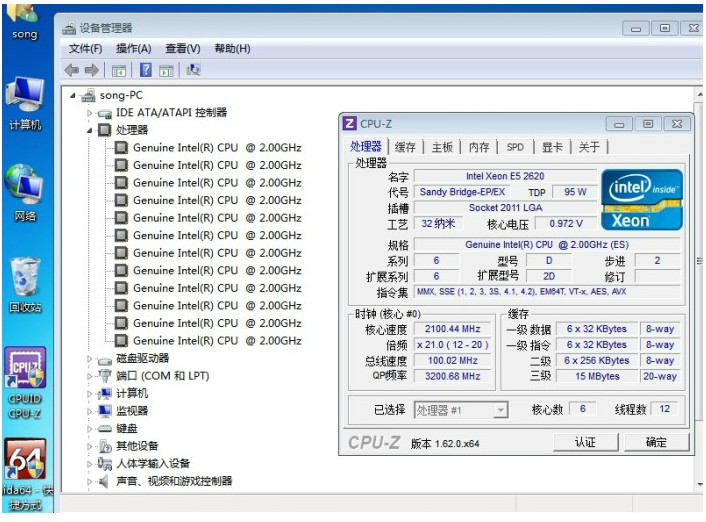Click the properties pane toolbar icon

coord(166,71)
